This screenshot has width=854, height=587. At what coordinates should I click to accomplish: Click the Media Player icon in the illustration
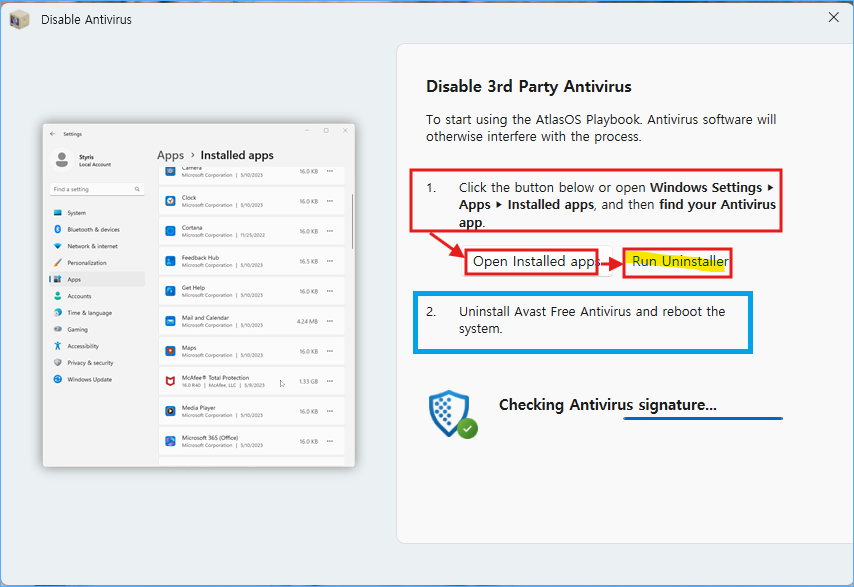(170, 411)
